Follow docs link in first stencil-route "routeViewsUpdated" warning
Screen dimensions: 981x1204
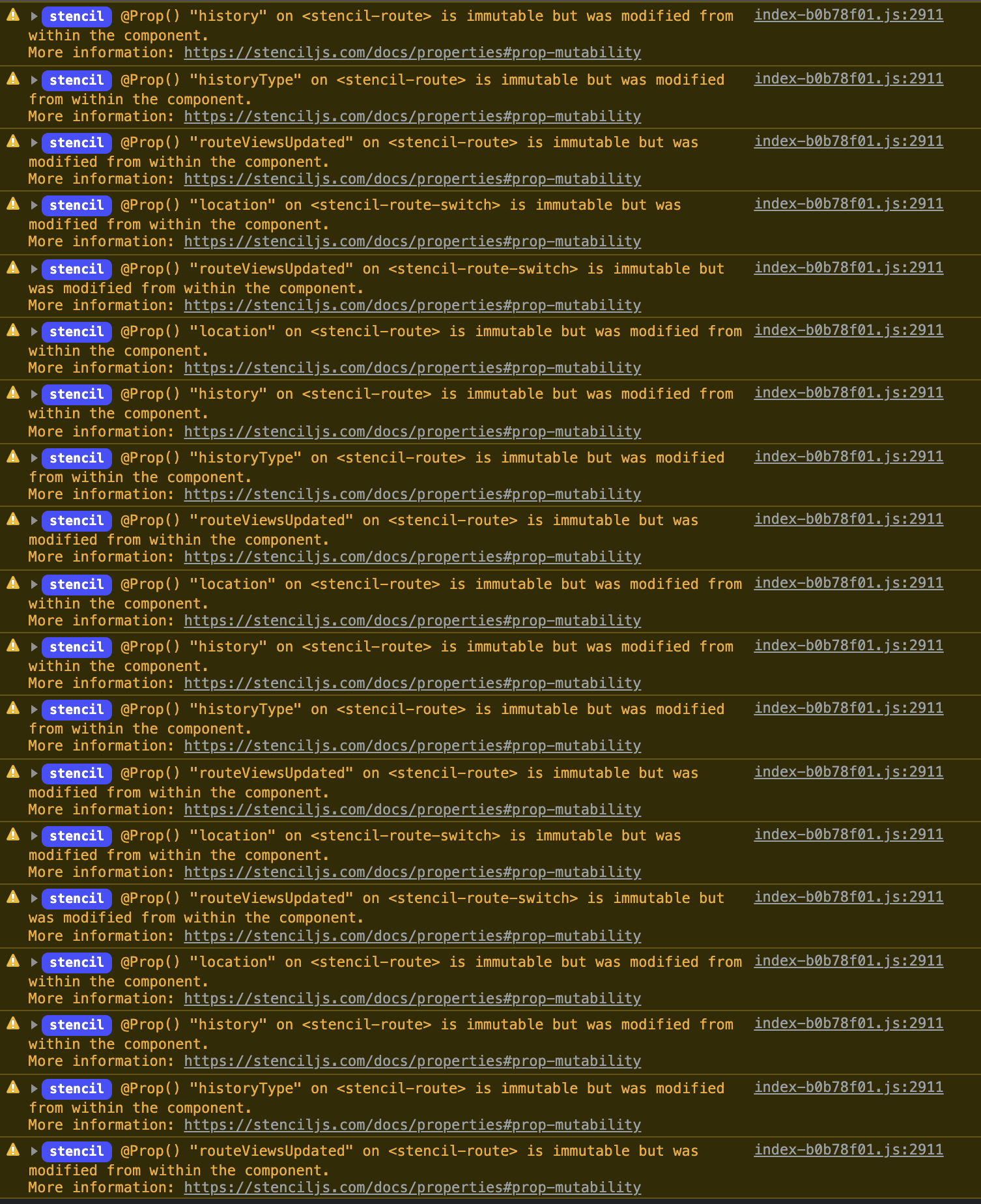pyautogui.click(x=412, y=179)
